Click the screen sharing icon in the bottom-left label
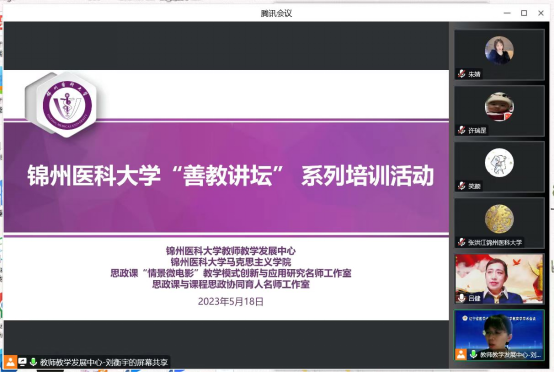554x372 pixels. tap(23, 362)
